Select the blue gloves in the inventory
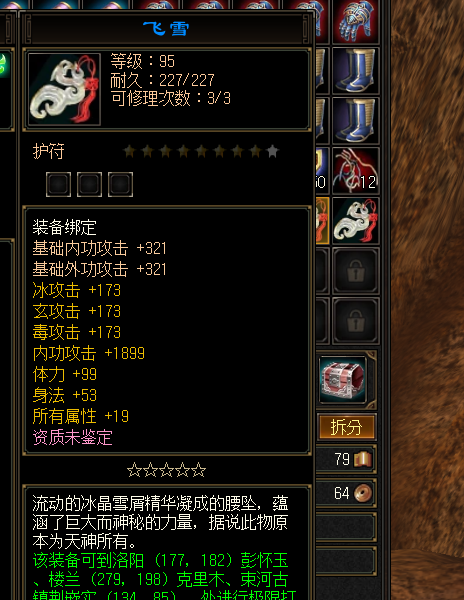464x600 pixels. 355,21
